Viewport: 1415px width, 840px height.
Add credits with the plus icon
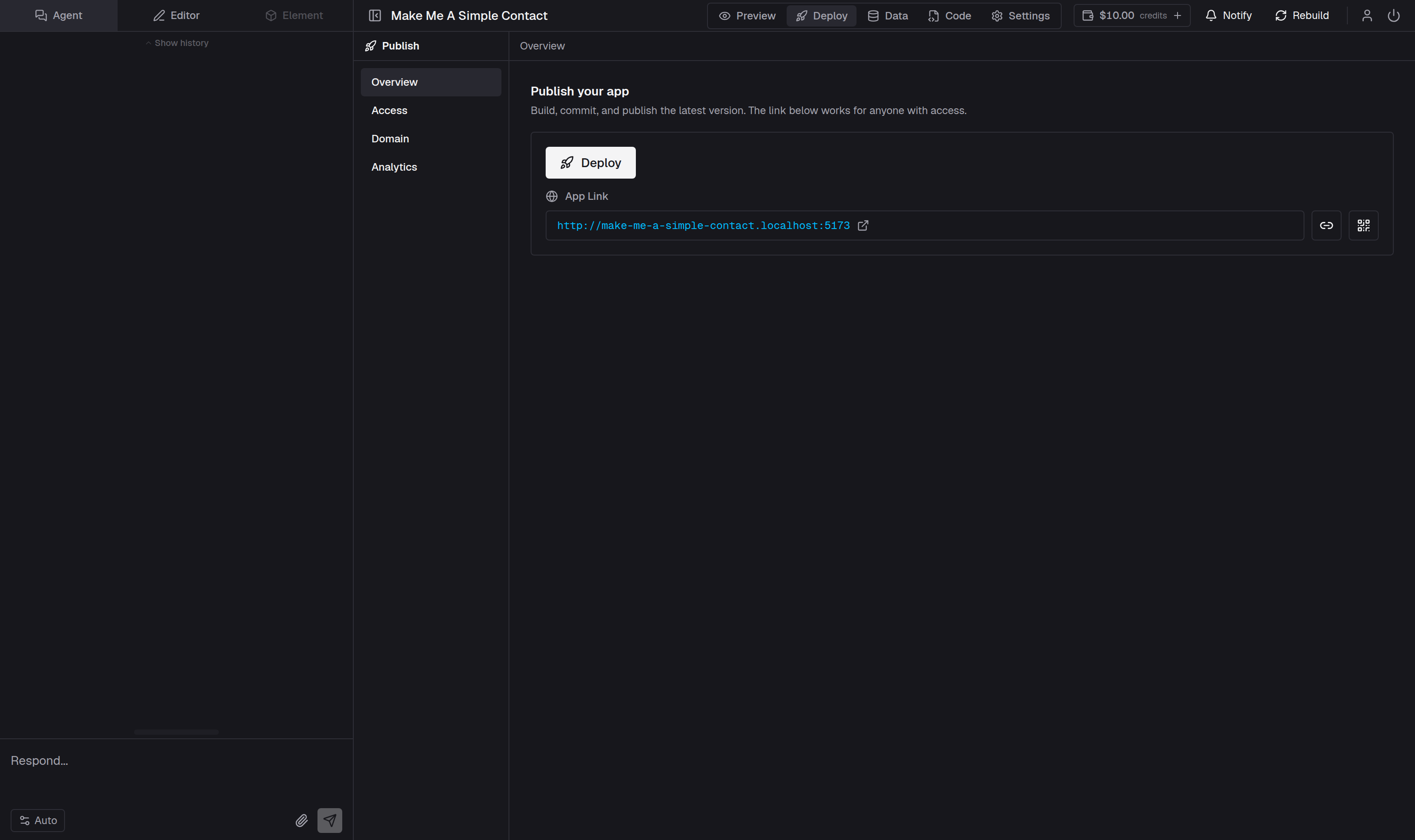click(1177, 15)
